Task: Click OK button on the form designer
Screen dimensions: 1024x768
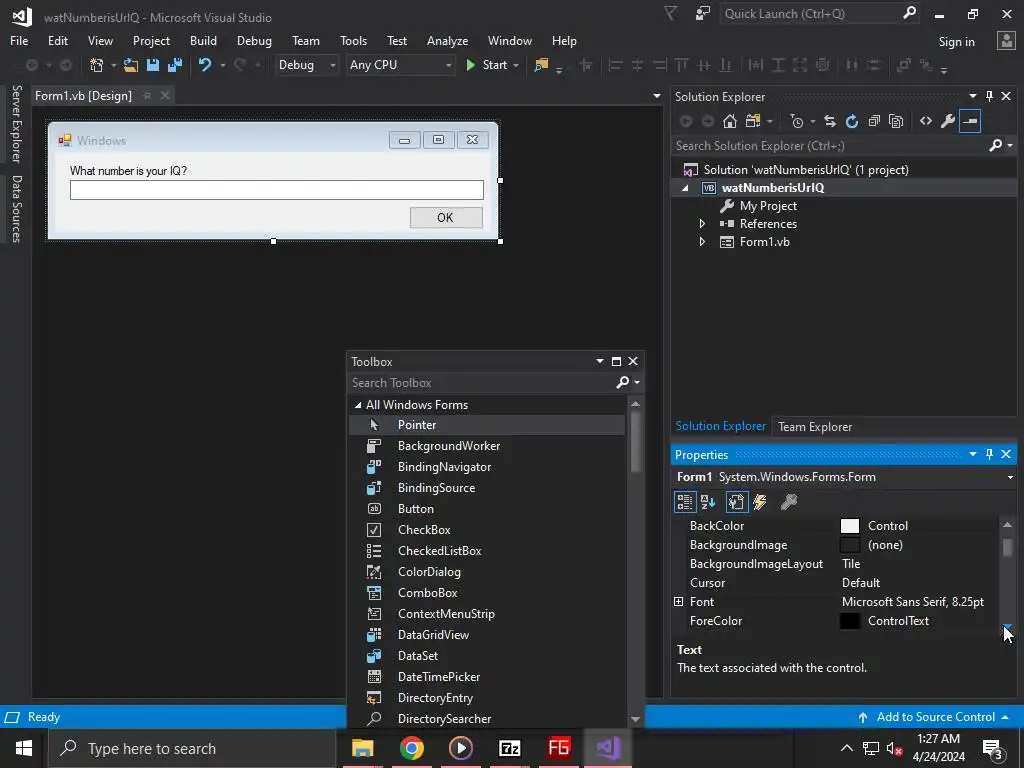Action: (446, 217)
